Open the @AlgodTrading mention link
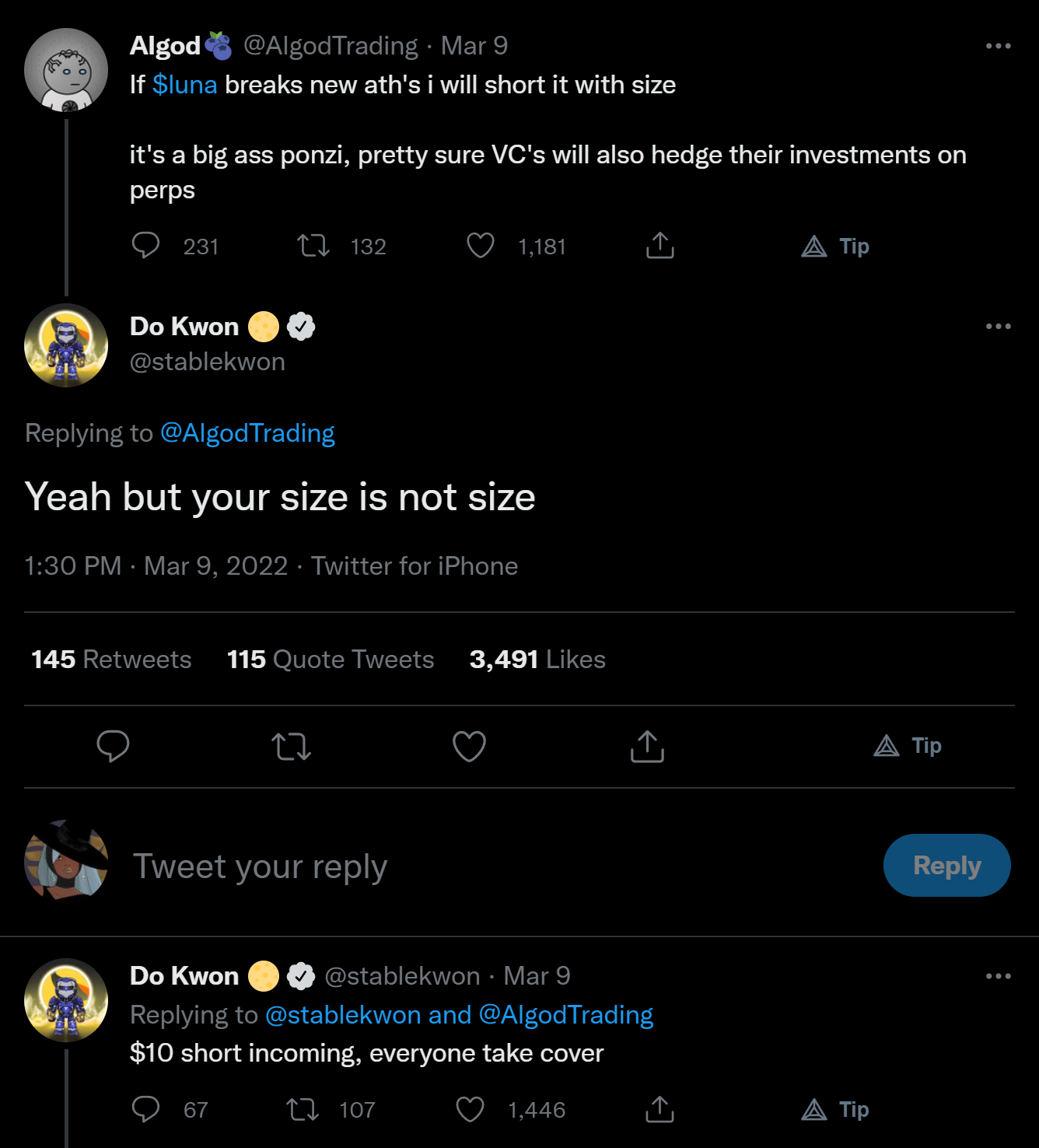Viewport: 1039px width, 1148px height. [247, 433]
